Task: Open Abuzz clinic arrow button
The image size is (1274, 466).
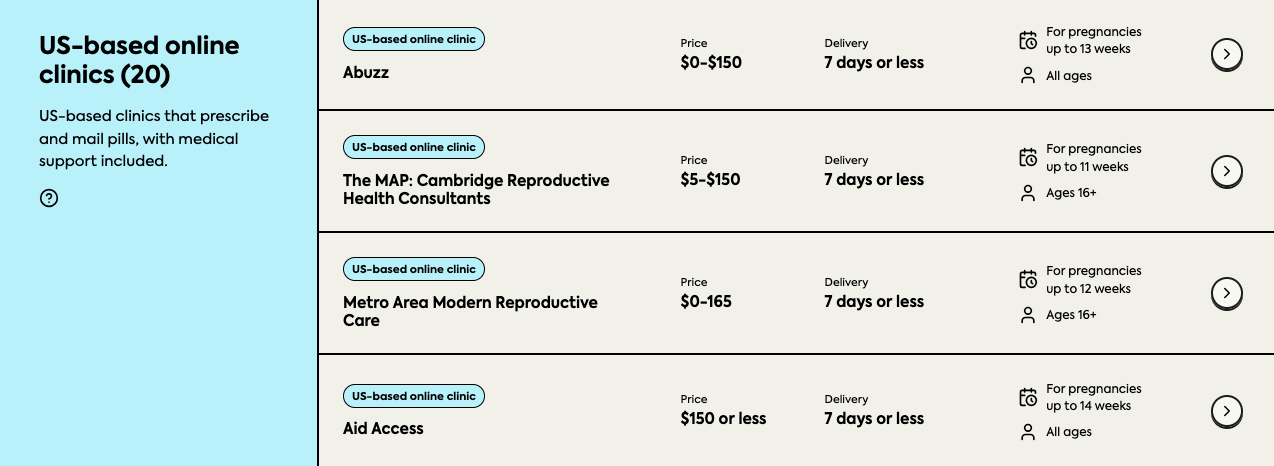Action: [x=1226, y=54]
